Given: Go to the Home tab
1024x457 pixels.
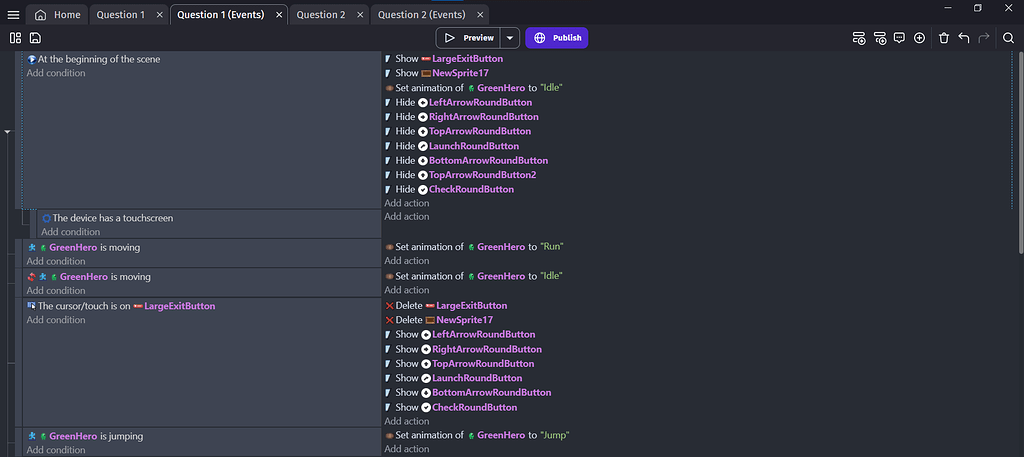Looking at the screenshot, I should pyautogui.click(x=58, y=15).
